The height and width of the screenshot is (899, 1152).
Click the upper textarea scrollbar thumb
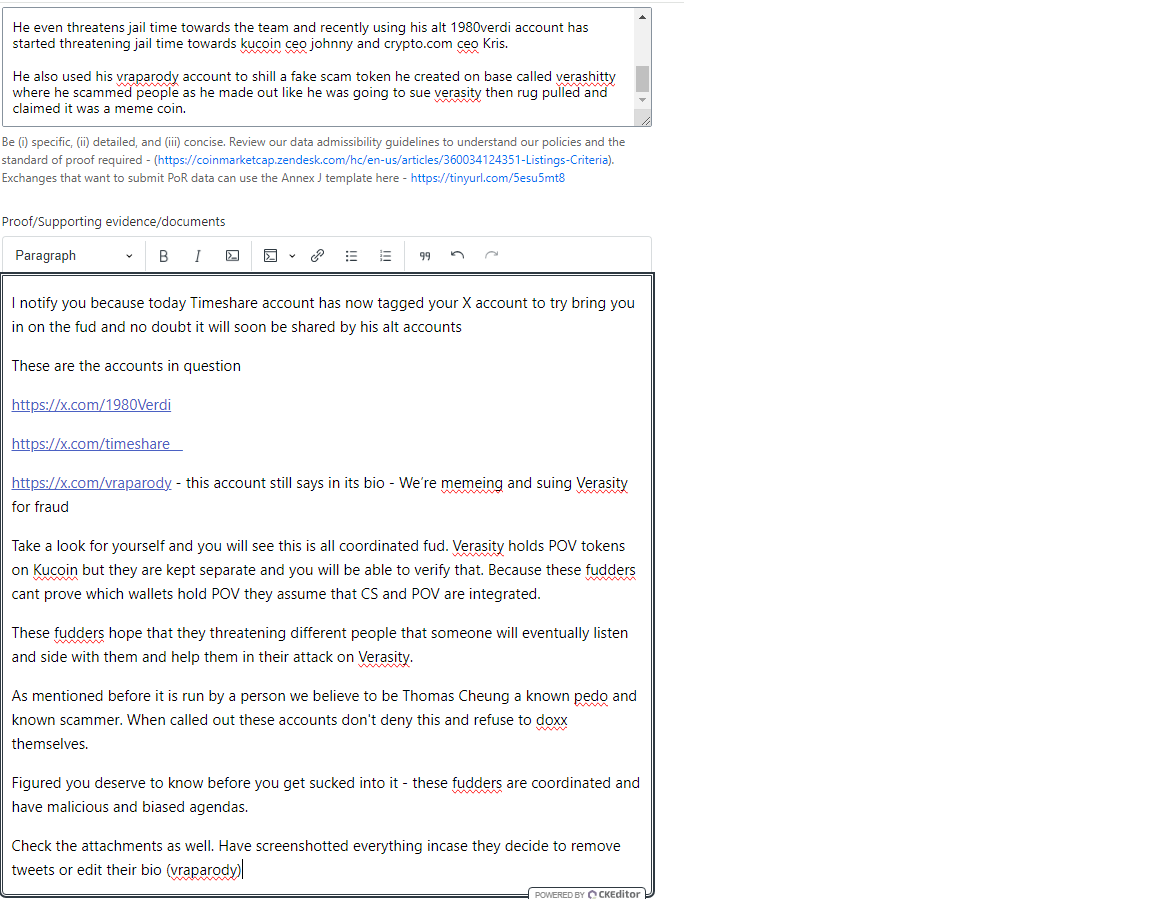click(x=643, y=79)
